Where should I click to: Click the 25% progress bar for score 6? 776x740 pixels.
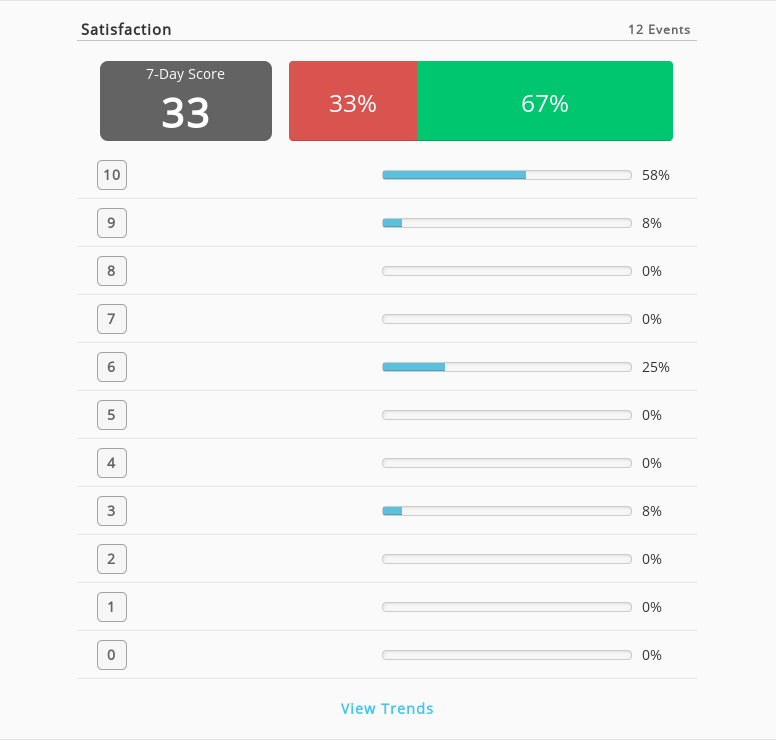[x=507, y=367]
